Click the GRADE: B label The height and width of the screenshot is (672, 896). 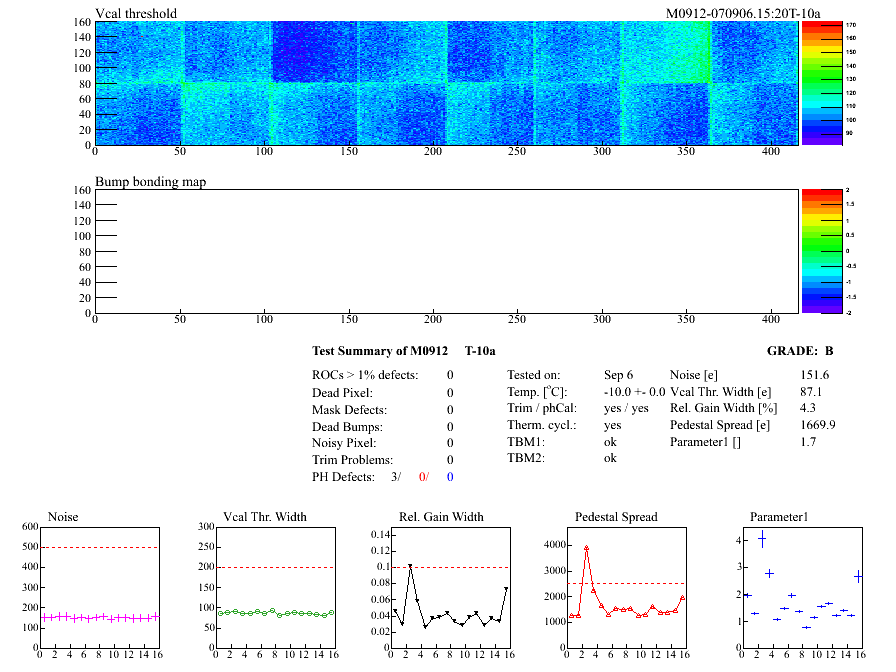(x=800, y=351)
